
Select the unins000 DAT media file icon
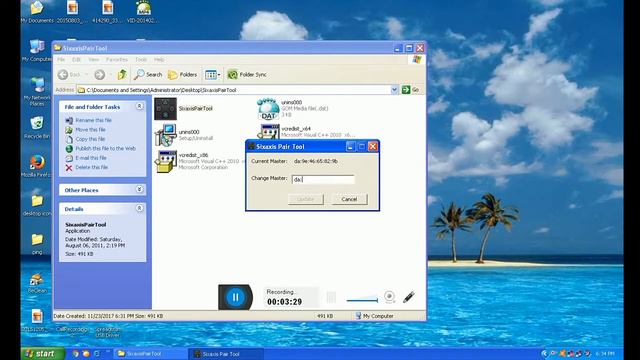(268, 109)
